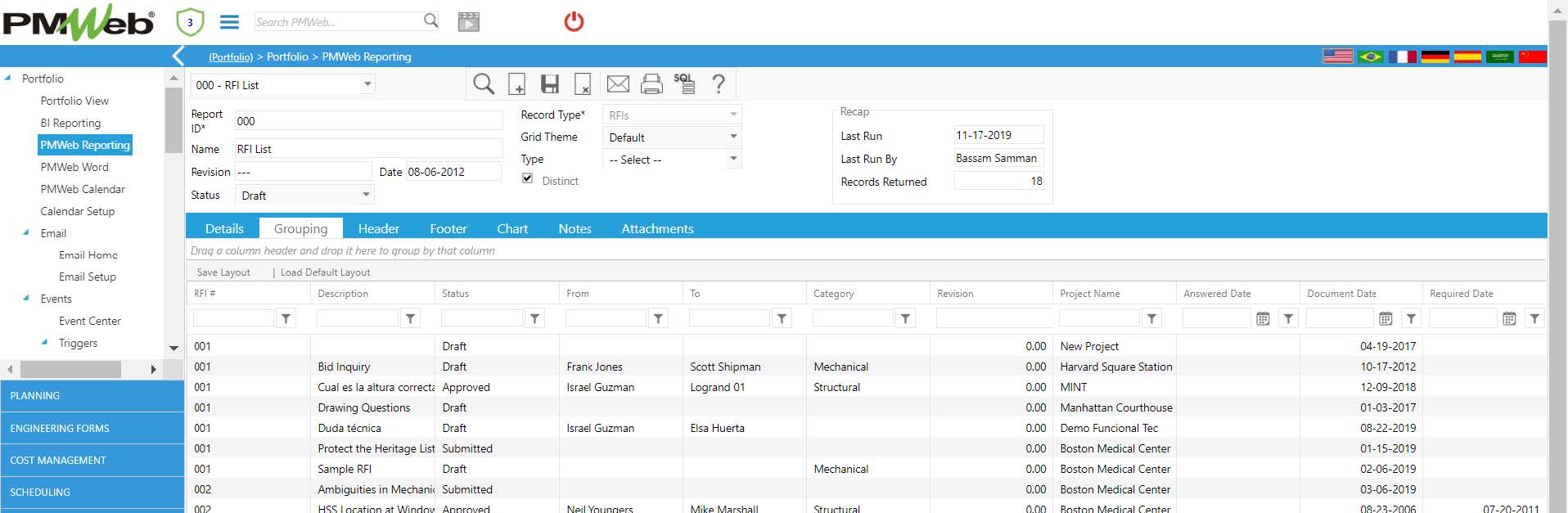Click the sidebar tree scroll down arrow

tap(173, 348)
